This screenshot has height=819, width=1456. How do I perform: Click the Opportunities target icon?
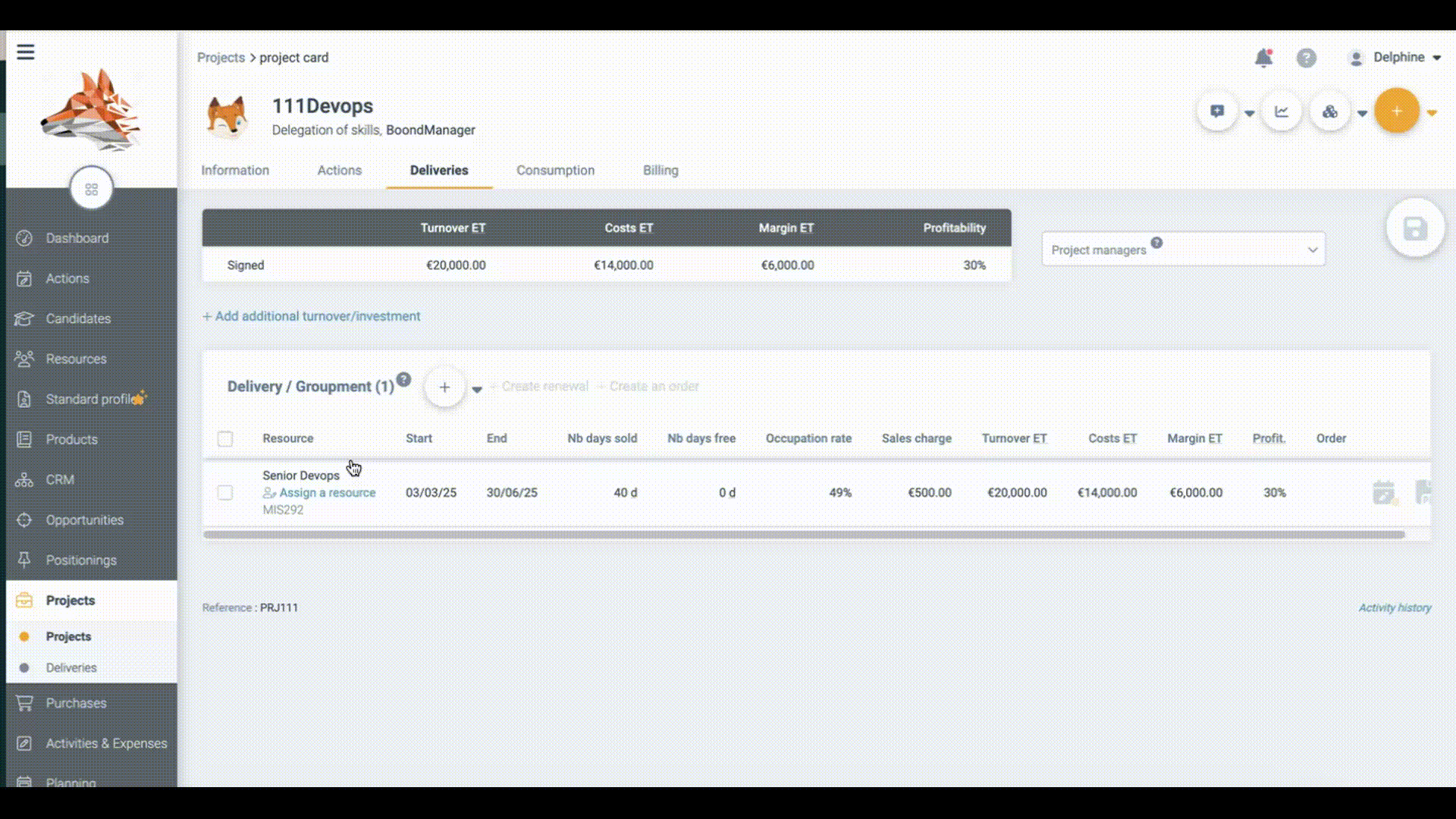24,519
